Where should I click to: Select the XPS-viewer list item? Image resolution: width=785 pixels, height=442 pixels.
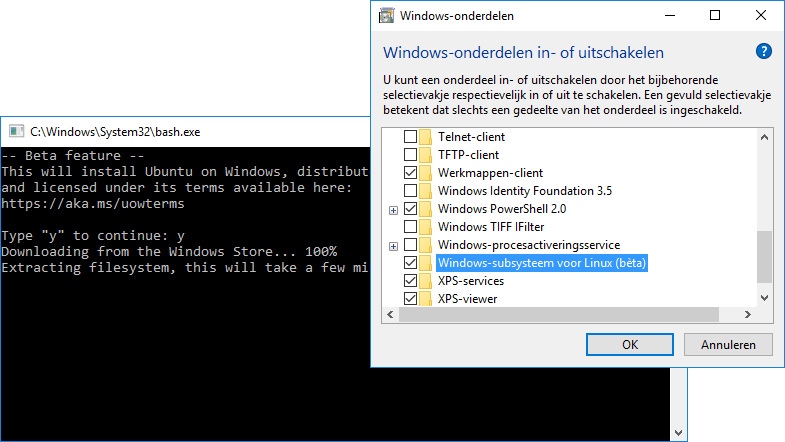(x=467, y=298)
